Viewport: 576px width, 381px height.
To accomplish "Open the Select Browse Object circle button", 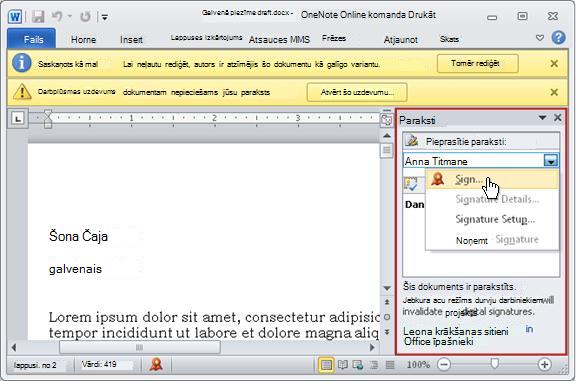I will [x=387, y=317].
